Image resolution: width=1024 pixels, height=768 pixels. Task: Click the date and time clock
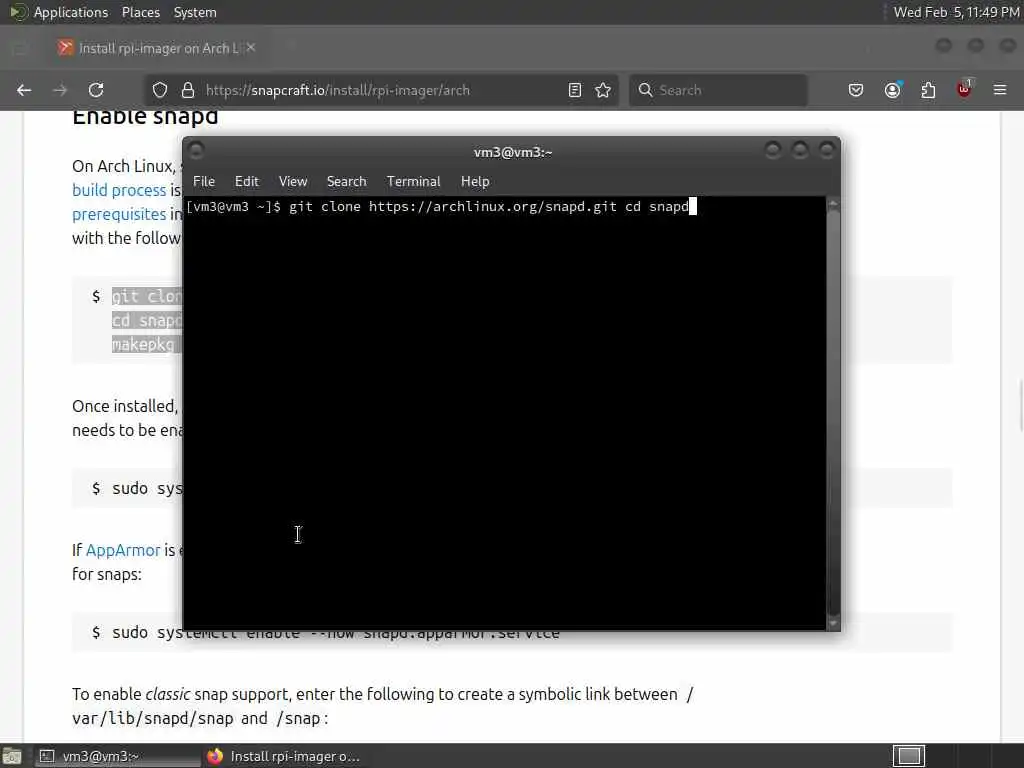[x=956, y=12]
